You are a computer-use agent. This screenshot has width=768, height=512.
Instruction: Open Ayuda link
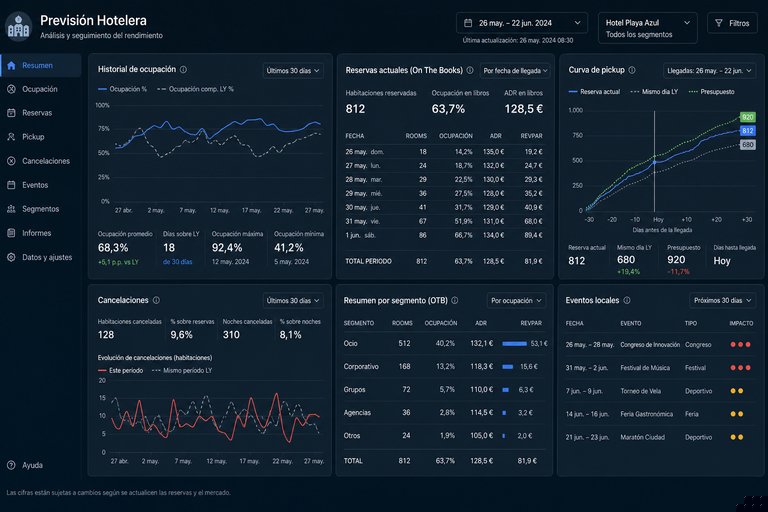pos(25,465)
